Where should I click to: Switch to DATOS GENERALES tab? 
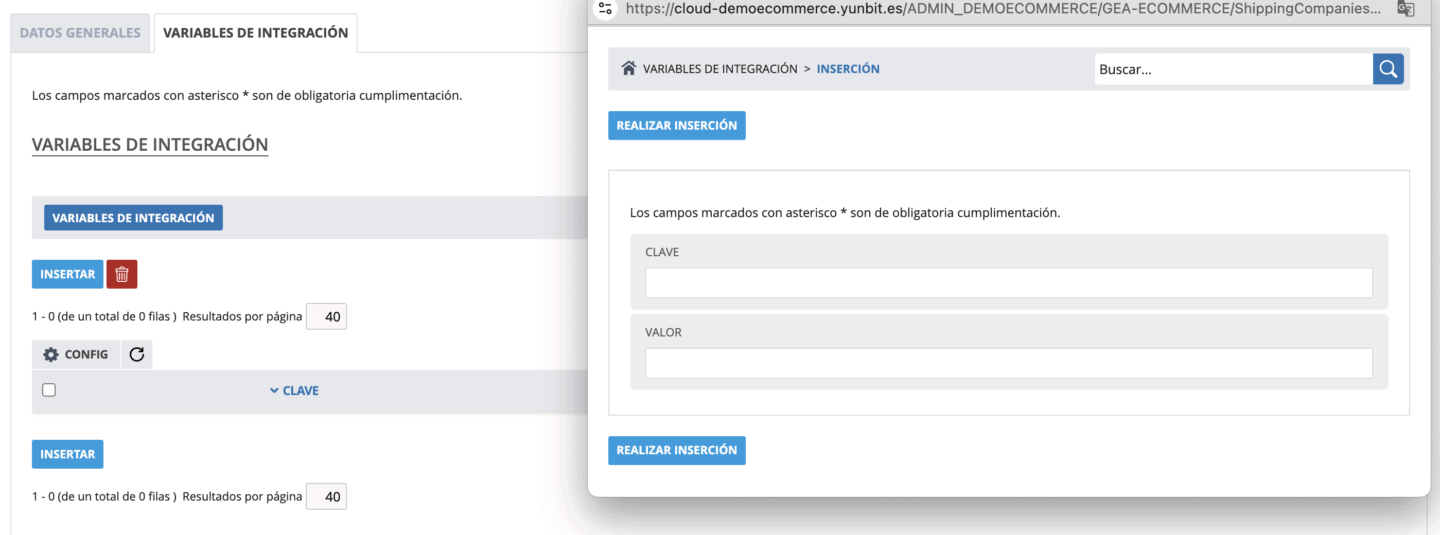click(x=80, y=33)
